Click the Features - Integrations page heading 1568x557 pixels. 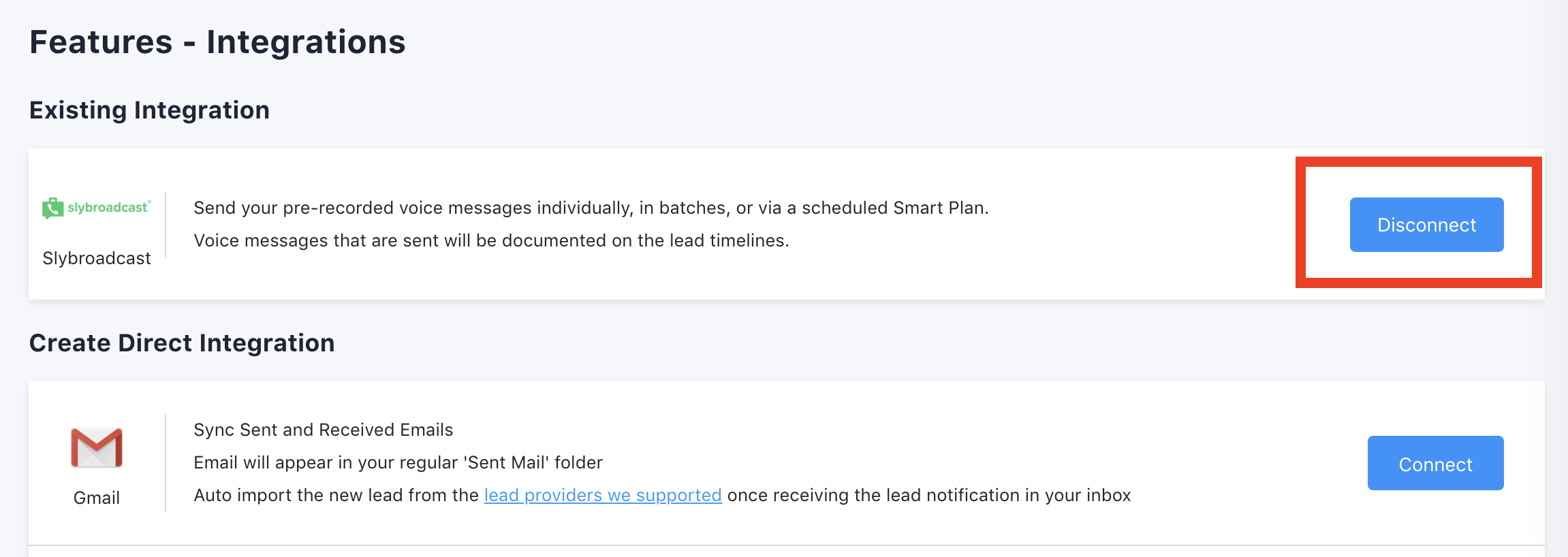click(217, 42)
